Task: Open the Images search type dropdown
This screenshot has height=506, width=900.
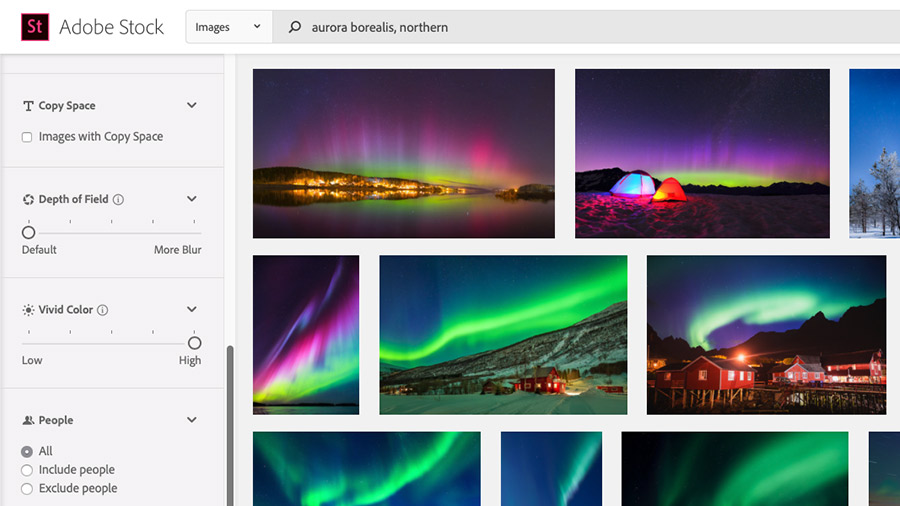Action: tap(228, 27)
